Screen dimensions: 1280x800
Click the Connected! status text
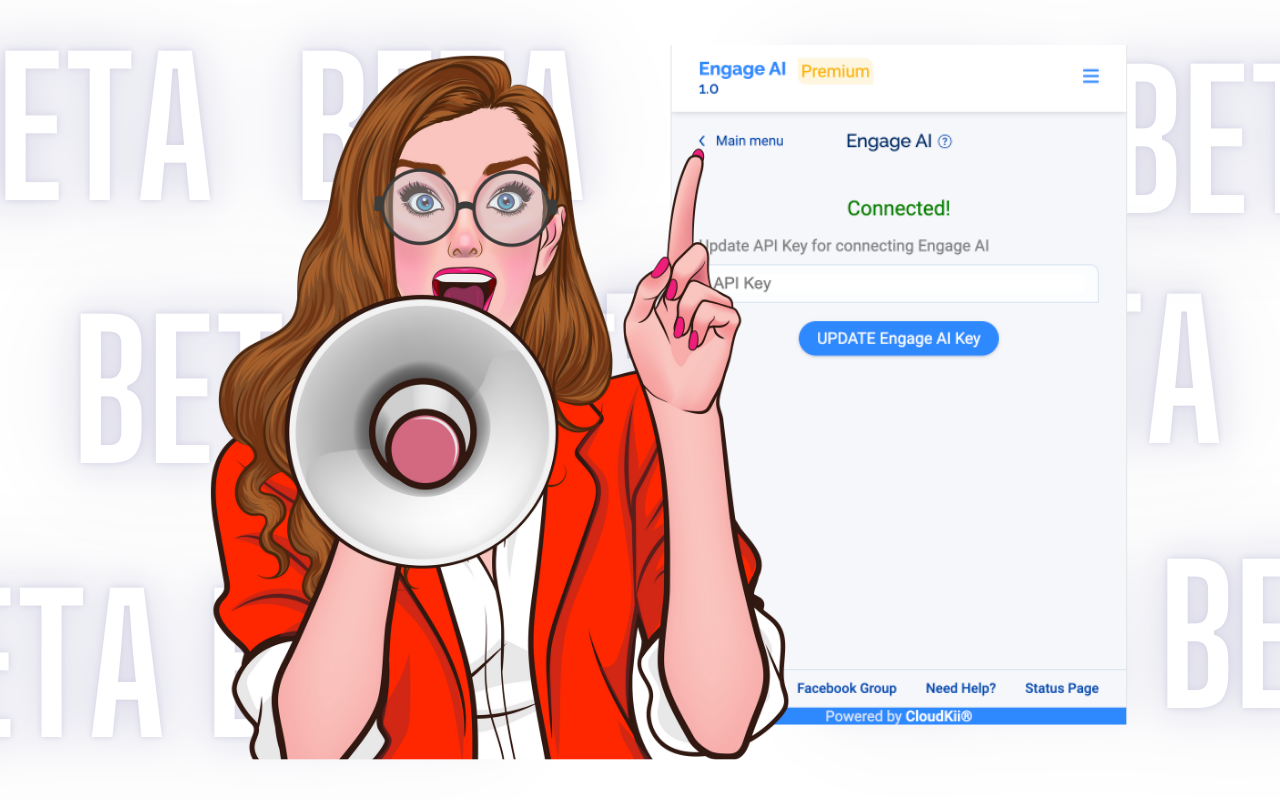[x=898, y=208]
